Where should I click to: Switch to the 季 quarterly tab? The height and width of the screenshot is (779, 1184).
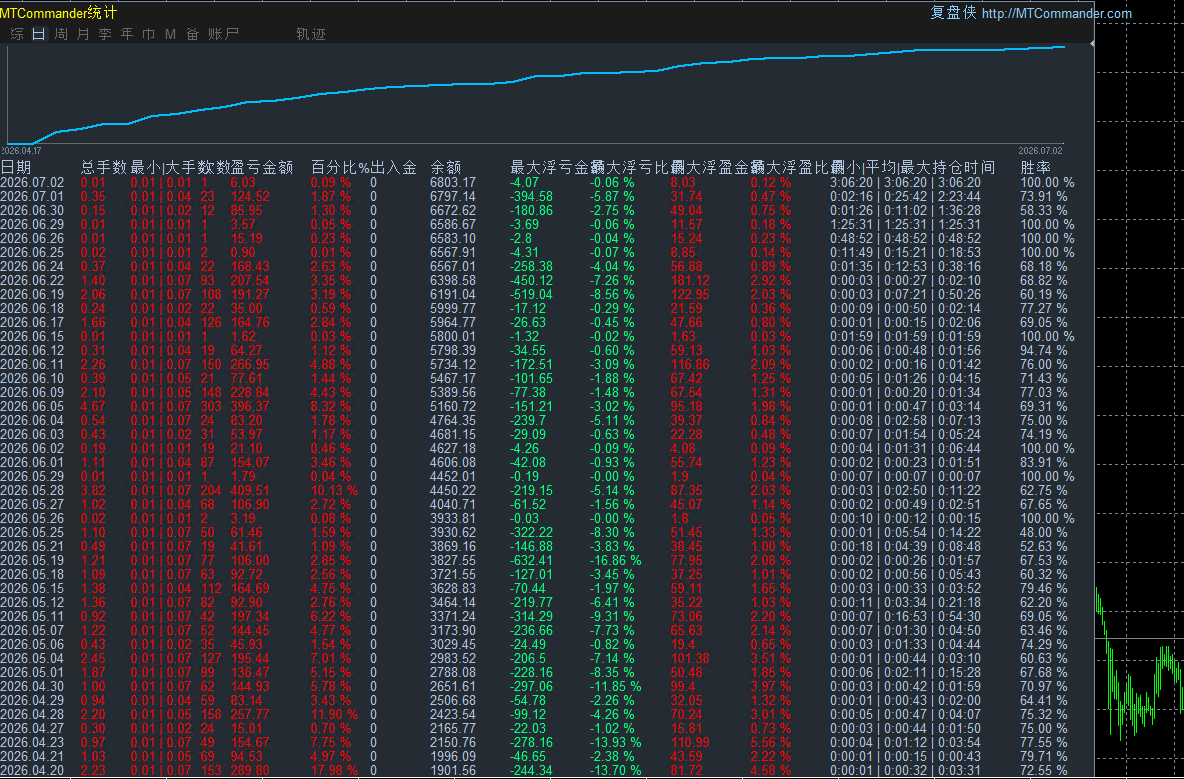(x=105, y=34)
